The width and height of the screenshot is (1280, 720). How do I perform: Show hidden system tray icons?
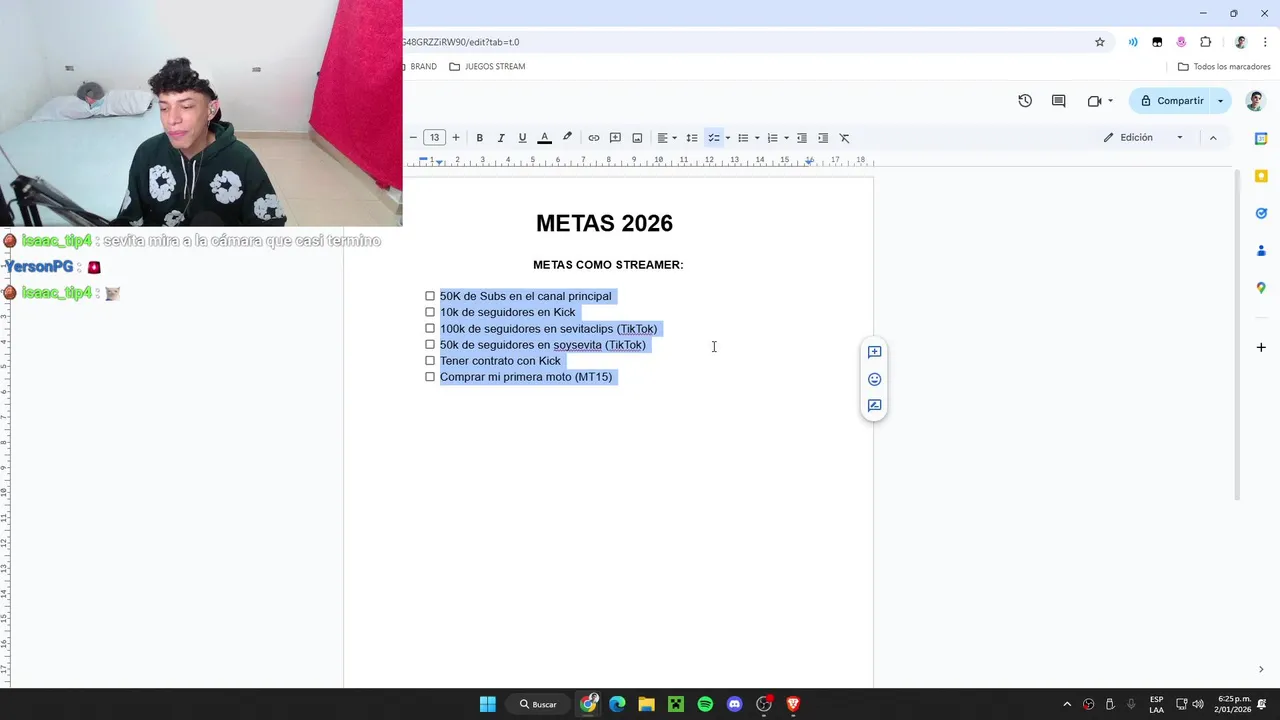pos(1066,704)
